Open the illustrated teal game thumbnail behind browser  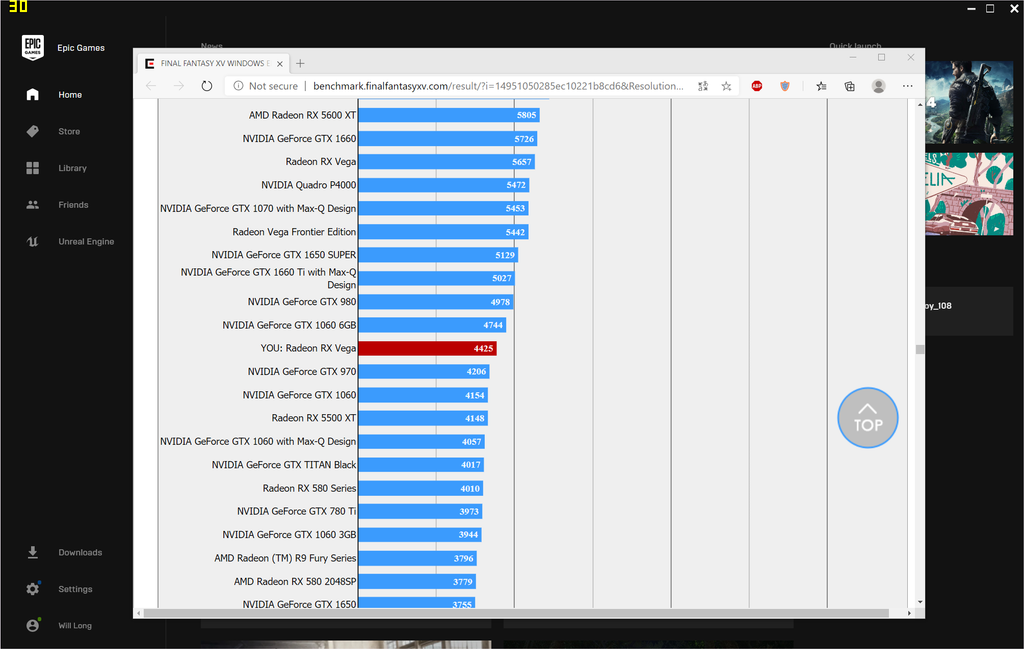(x=969, y=194)
